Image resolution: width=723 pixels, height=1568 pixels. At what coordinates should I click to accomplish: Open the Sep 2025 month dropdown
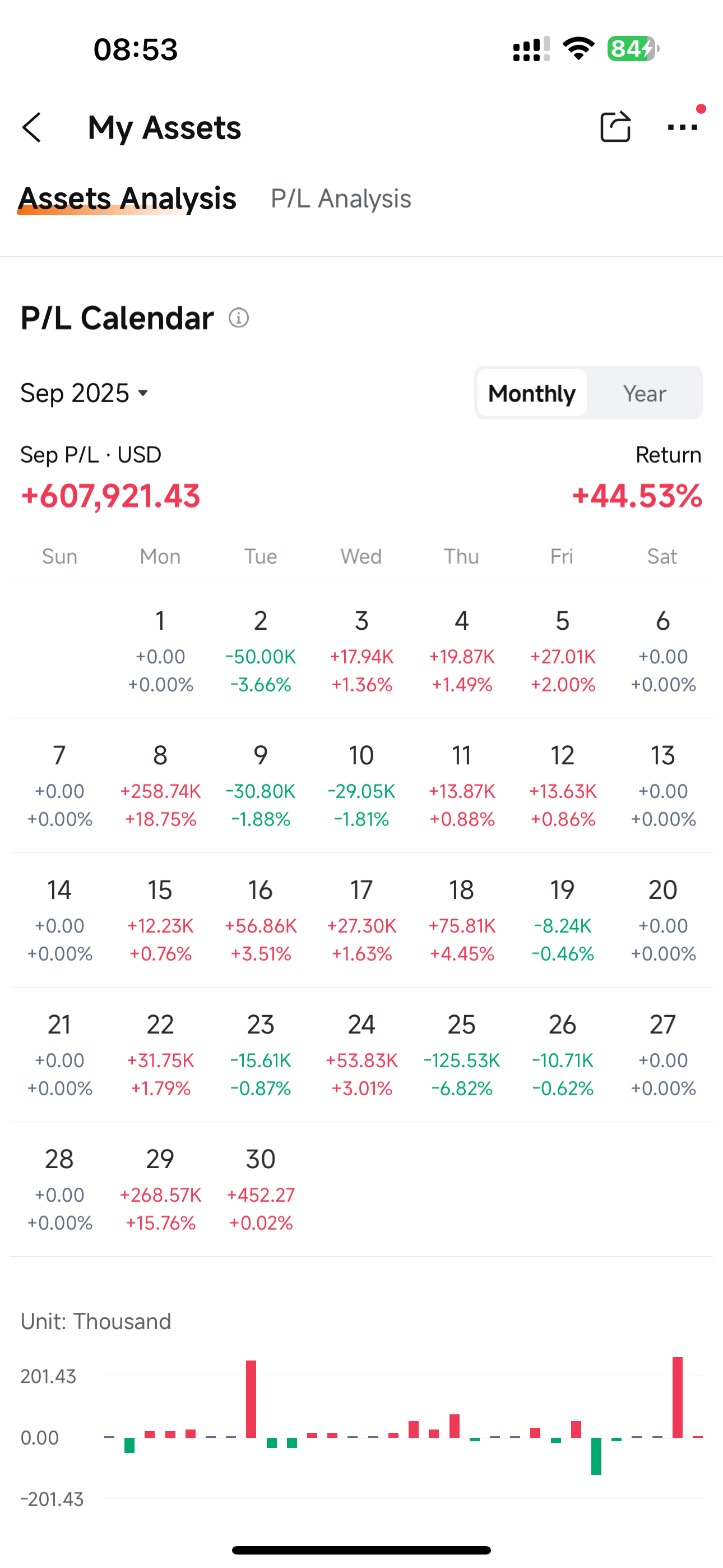tap(85, 393)
